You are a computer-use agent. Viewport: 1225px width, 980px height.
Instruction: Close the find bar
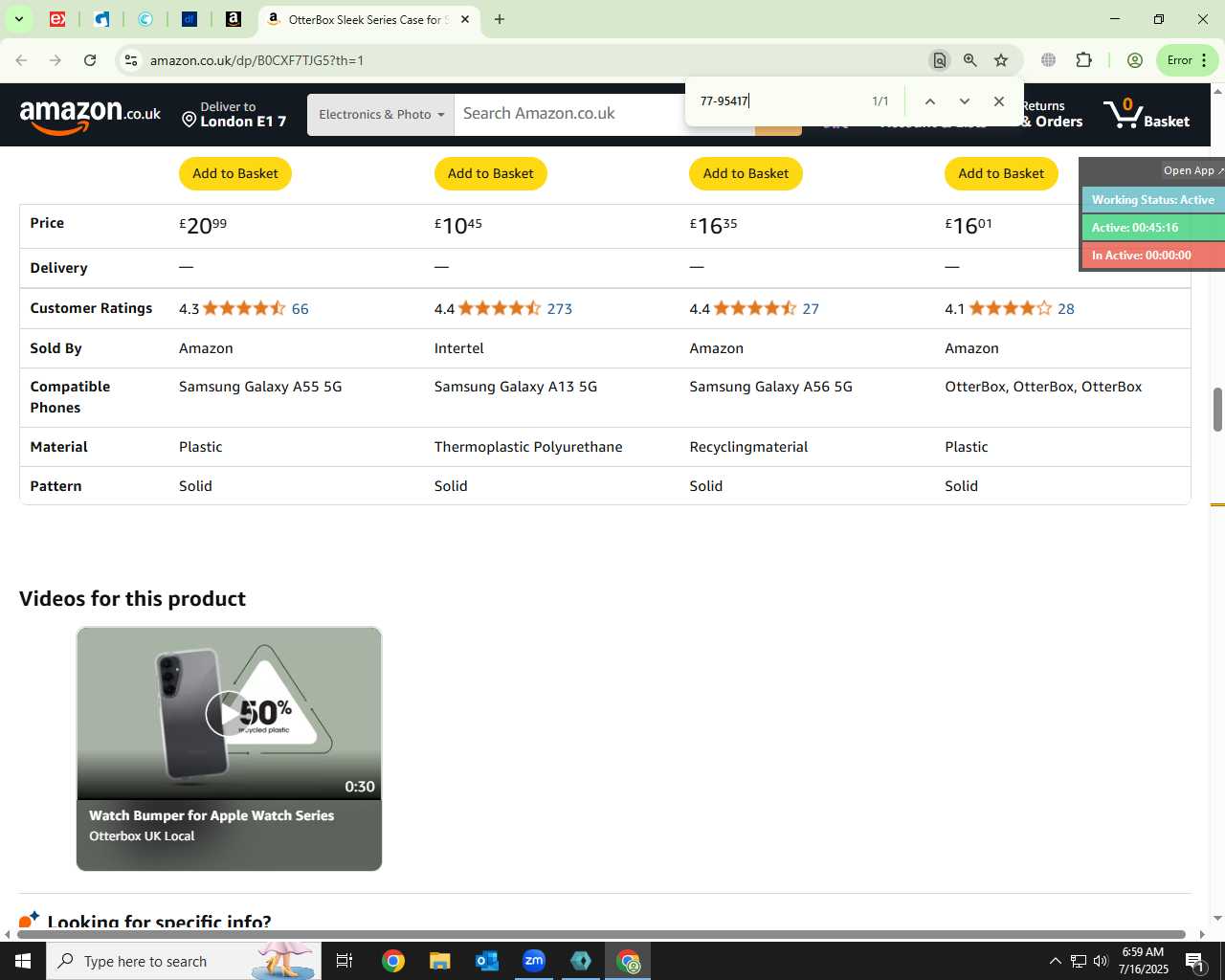pos(999,101)
